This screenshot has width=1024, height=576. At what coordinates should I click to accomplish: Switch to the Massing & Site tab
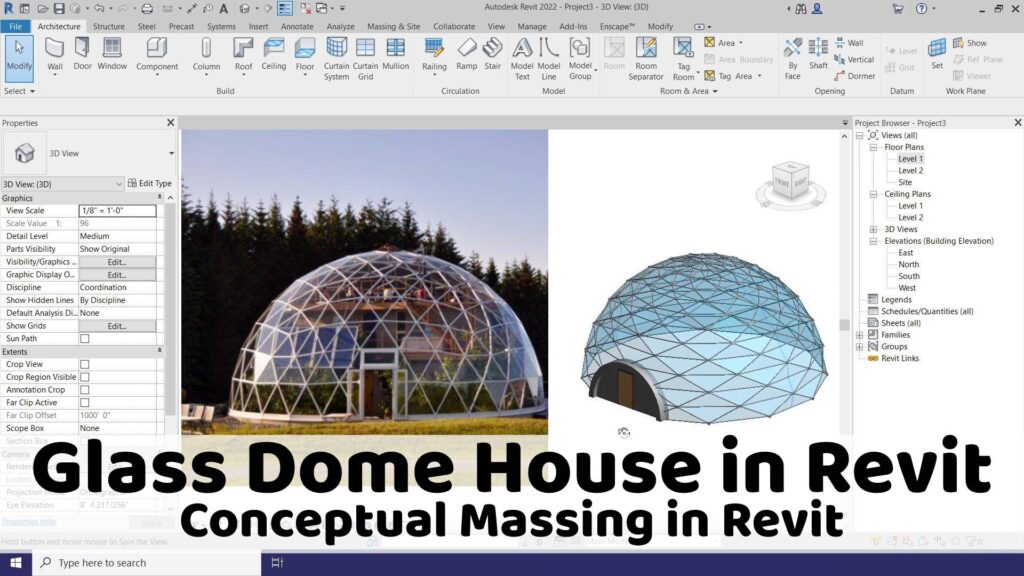pyautogui.click(x=393, y=26)
